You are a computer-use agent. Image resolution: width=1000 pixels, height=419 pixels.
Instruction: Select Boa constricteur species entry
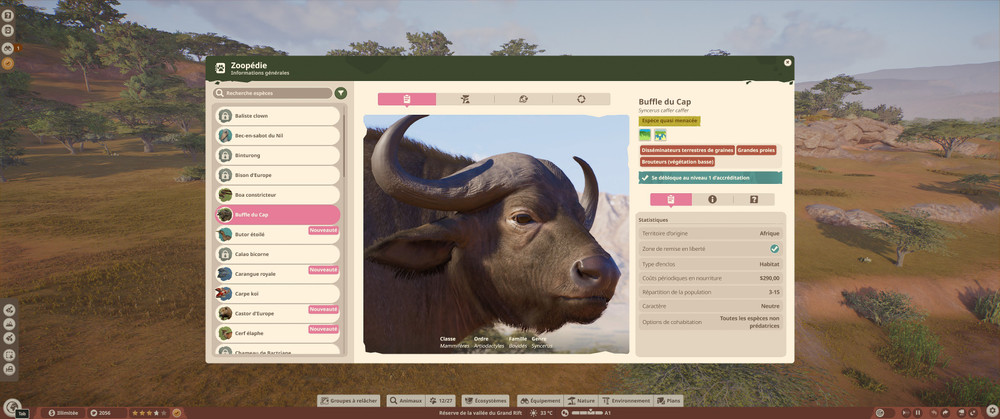point(277,195)
